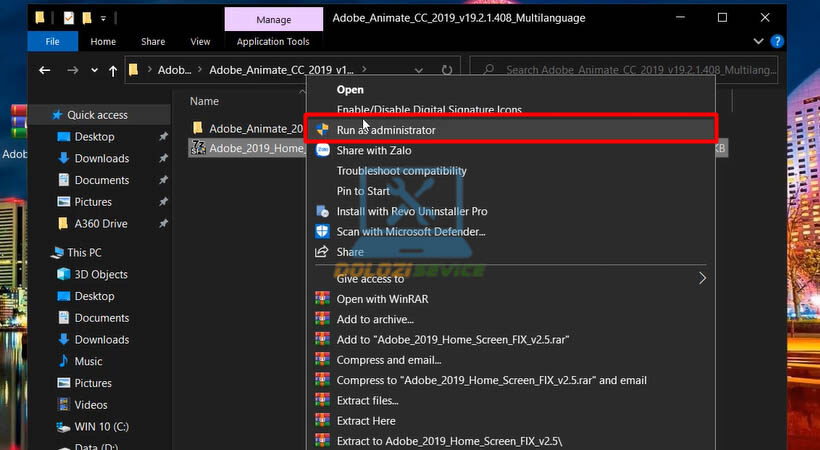Click the Run as administrator shield icon
The height and width of the screenshot is (450, 820).
pyautogui.click(x=322, y=130)
